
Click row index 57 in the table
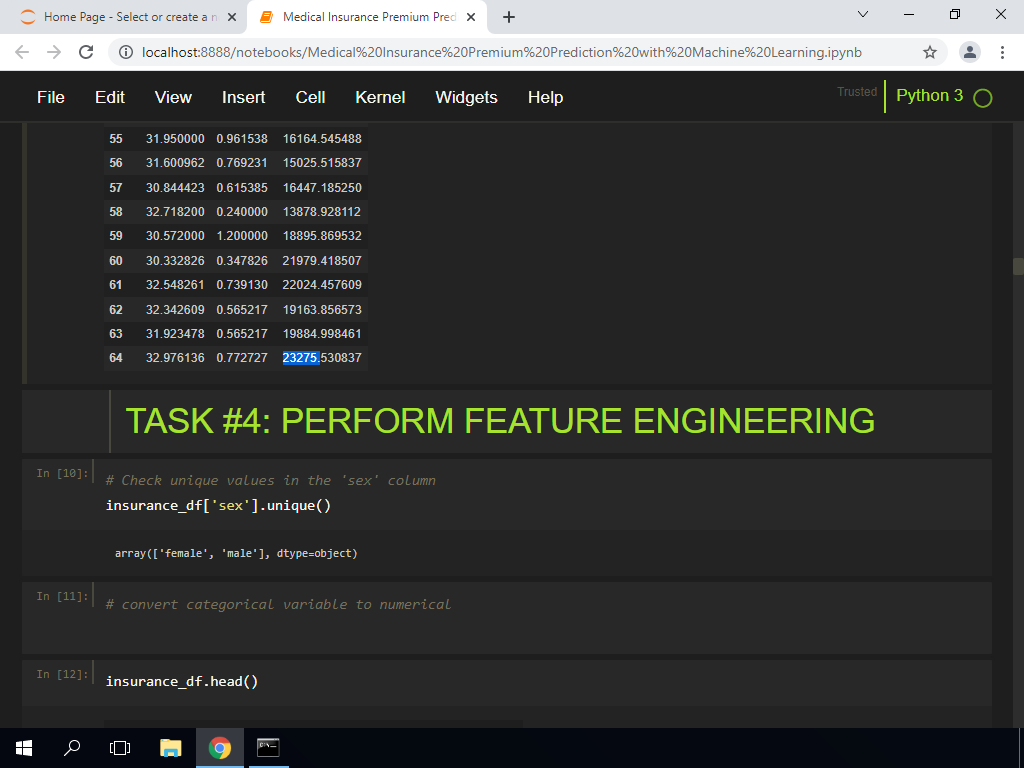(x=116, y=187)
